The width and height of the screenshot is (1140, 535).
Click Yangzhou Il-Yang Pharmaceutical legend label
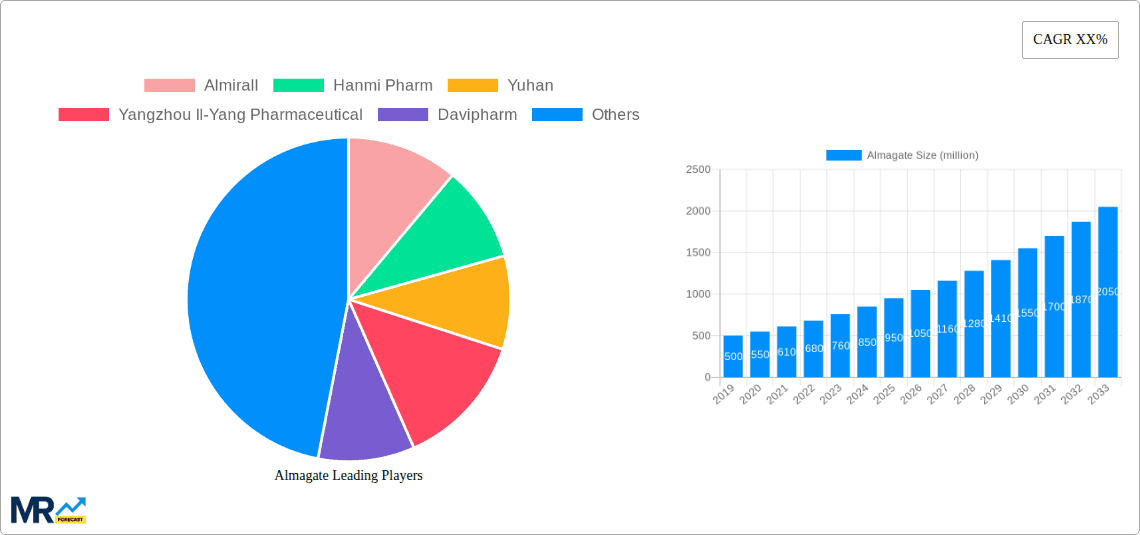point(241,115)
